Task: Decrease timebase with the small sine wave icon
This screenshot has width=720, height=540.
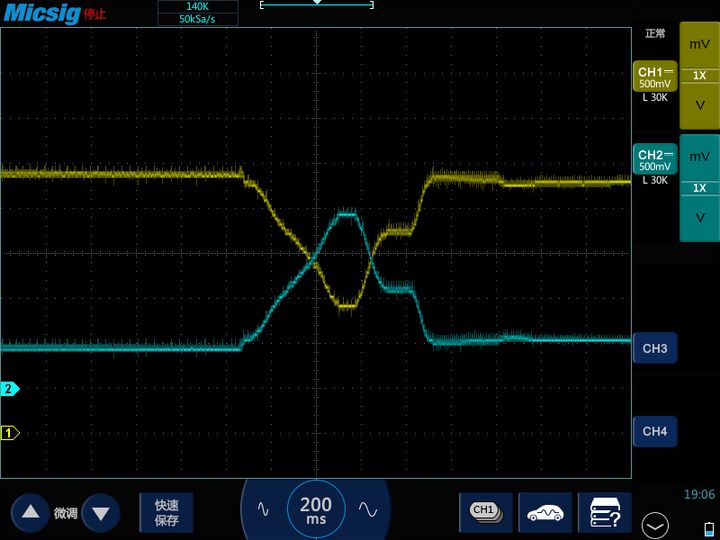Action: 263,509
